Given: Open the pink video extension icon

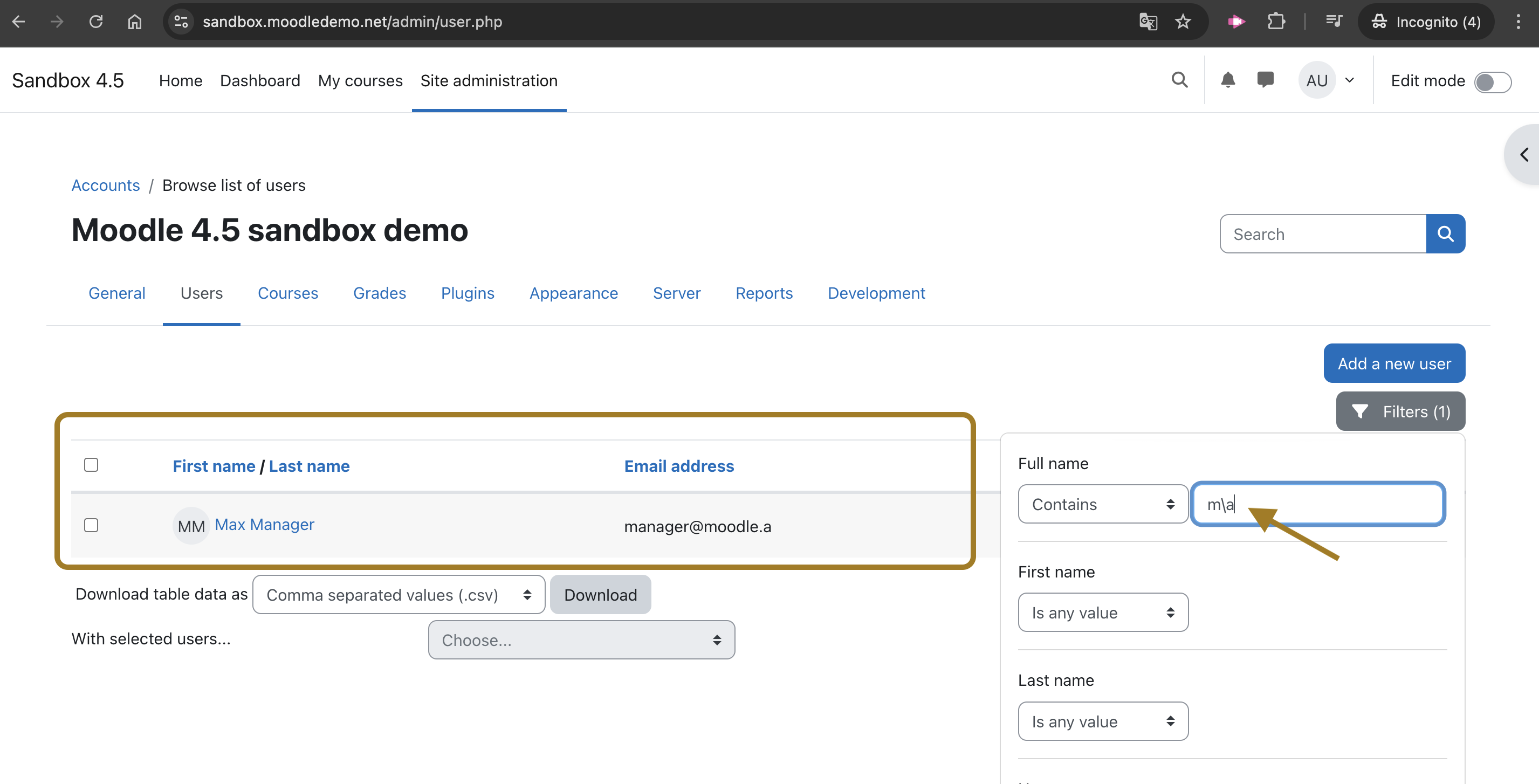Looking at the screenshot, I should tap(1236, 22).
